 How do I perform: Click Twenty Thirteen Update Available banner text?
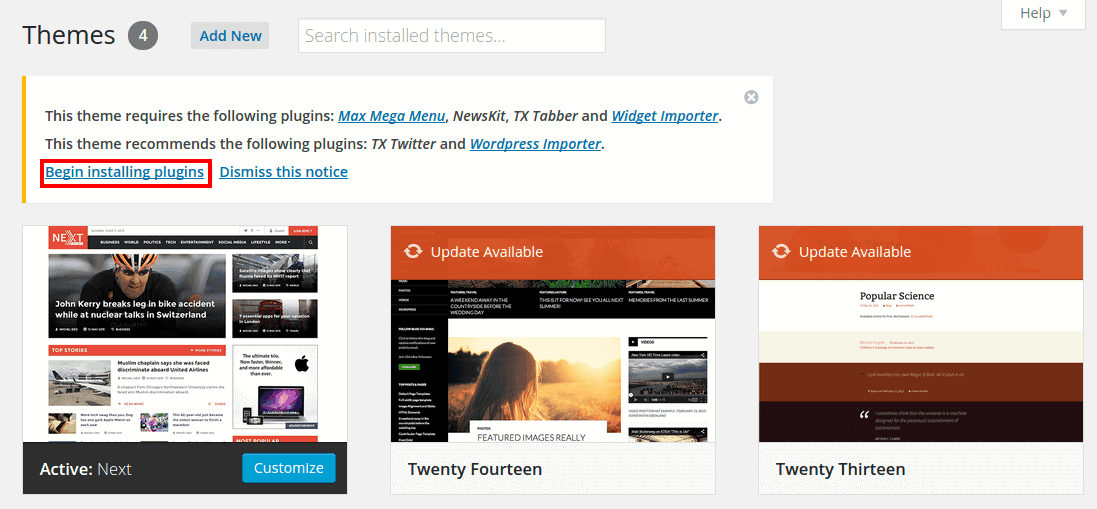tap(854, 252)
